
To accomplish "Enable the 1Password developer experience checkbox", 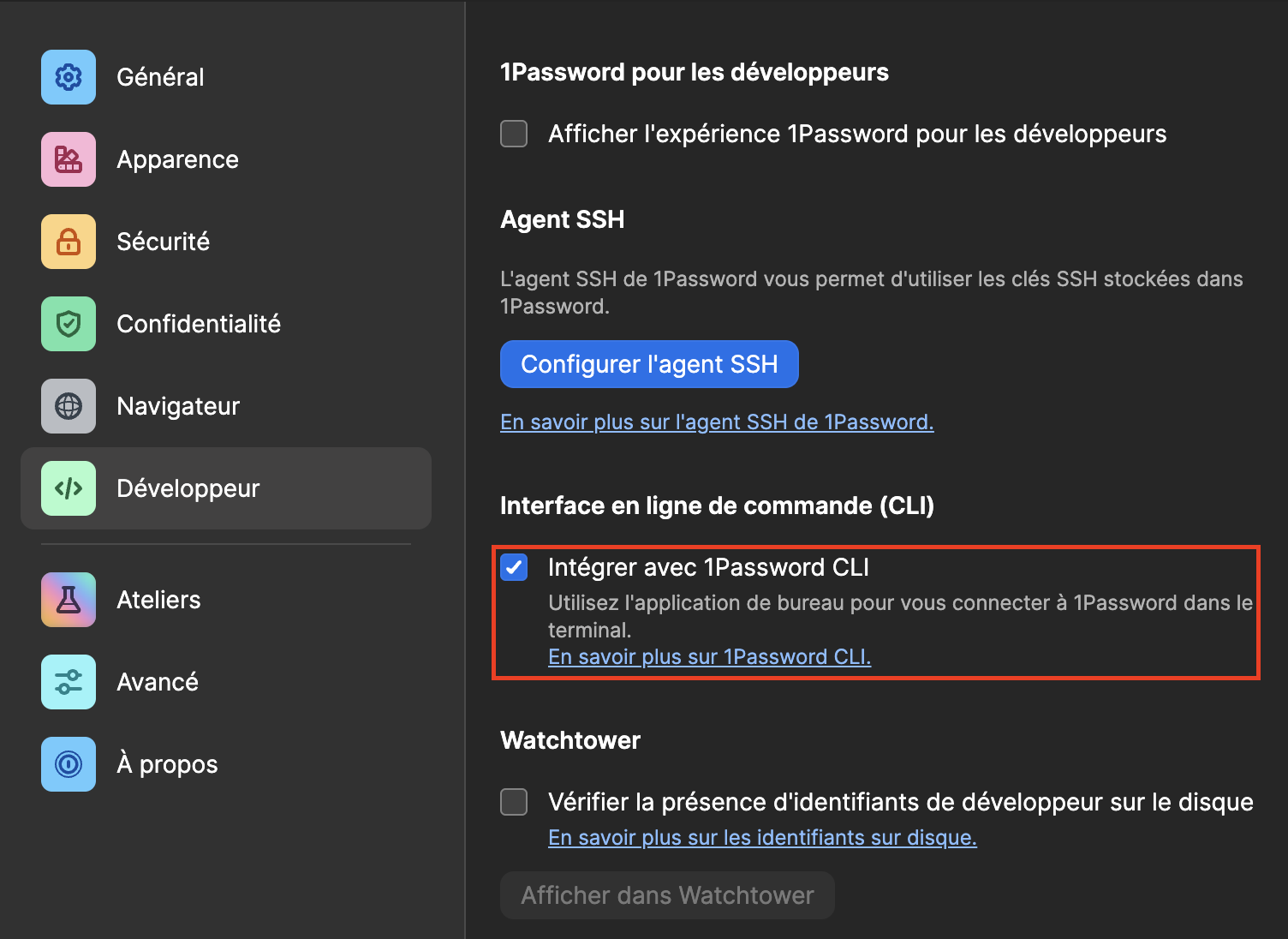I will pyautogui.click(x=514, y=134).
